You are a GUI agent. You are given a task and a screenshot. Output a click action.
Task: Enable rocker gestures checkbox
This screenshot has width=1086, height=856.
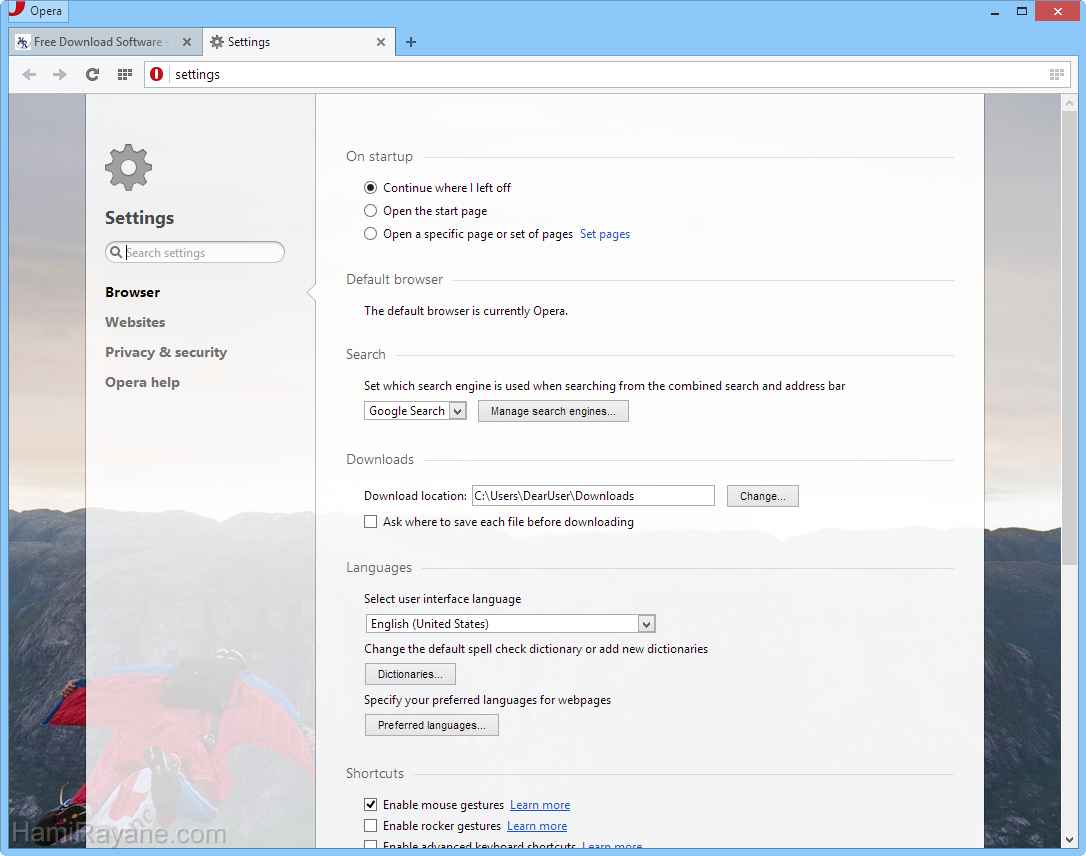pyautogui.click(x=371, y=826)
